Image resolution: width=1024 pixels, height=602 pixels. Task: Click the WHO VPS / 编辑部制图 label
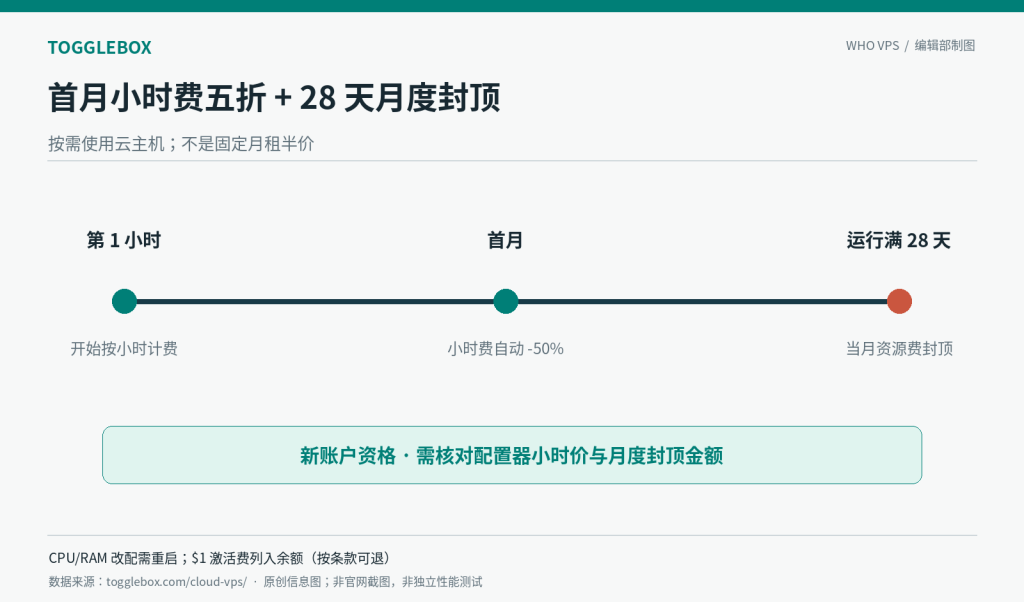pyautogui.click(x=910, y=46)
